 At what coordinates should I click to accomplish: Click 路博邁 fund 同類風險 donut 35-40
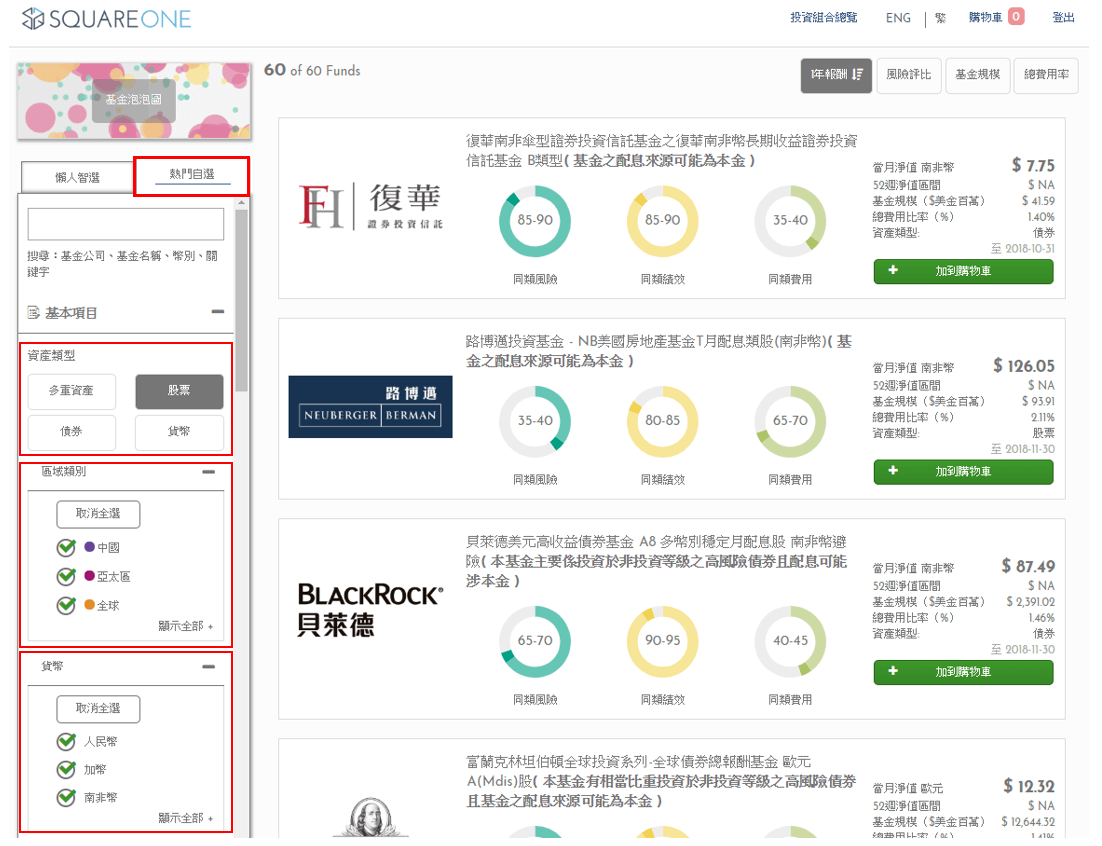(535, 421)
